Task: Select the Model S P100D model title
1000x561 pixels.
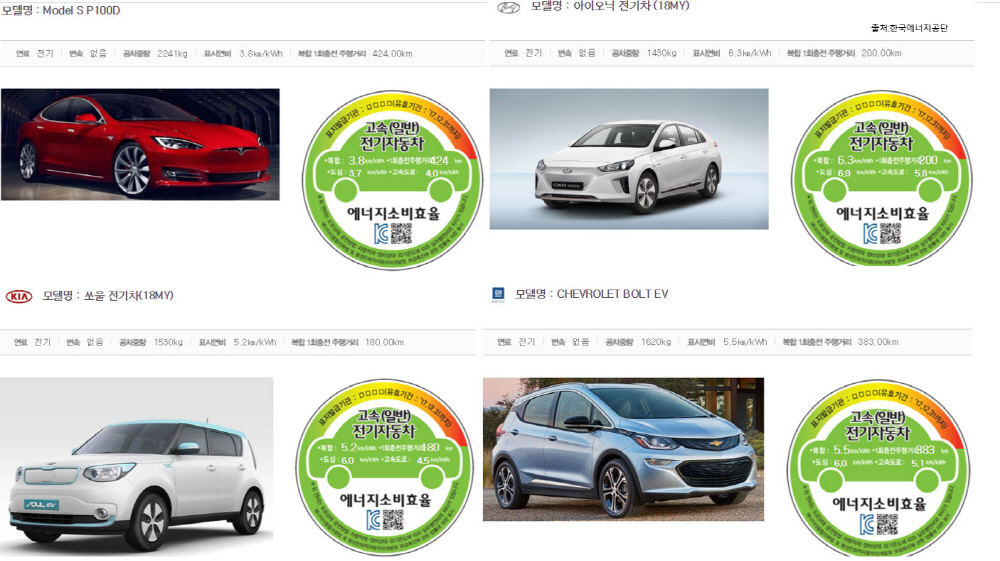Action: tap(61, 10)
